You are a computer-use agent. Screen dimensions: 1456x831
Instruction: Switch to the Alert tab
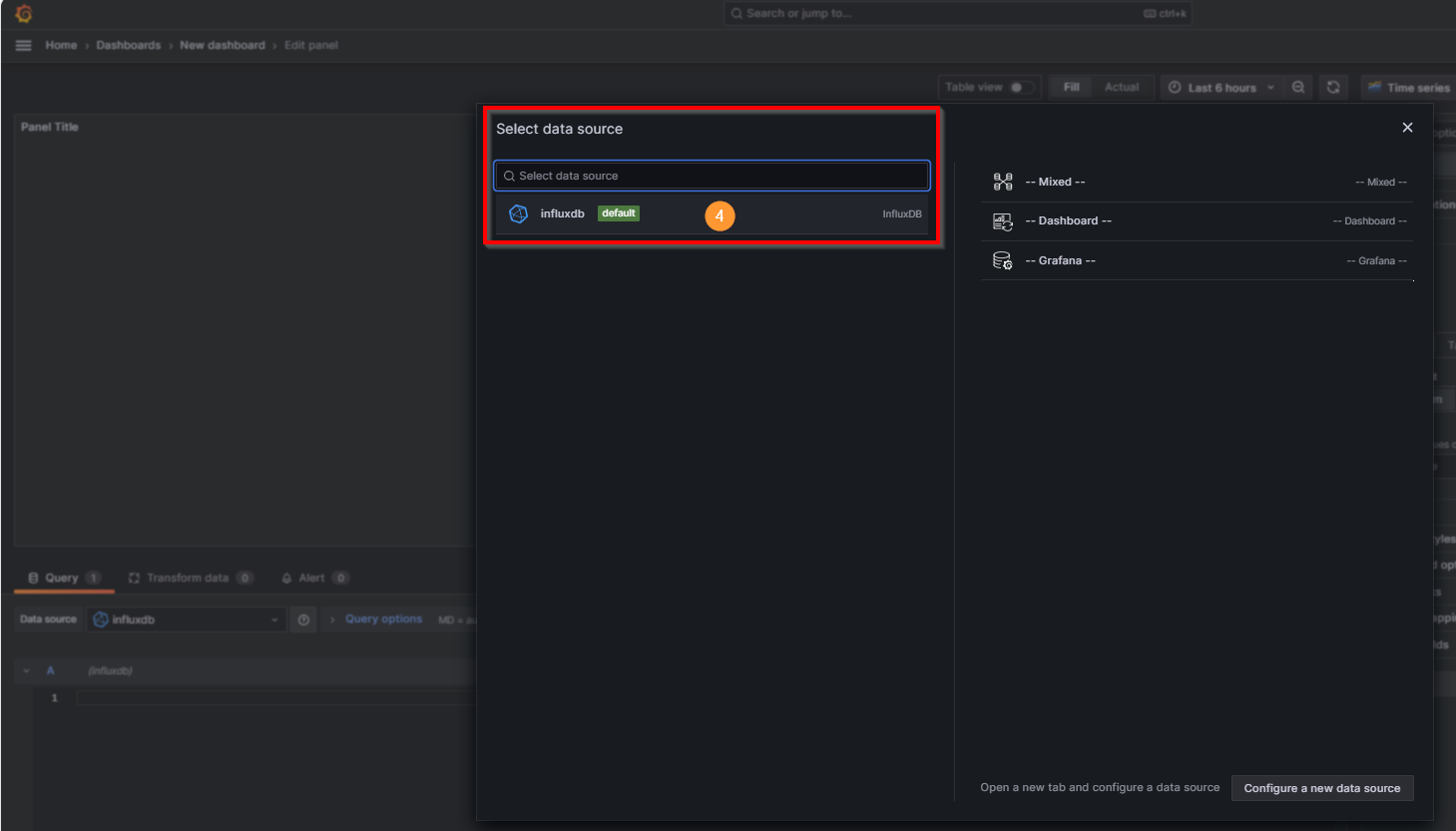[314, 578]
